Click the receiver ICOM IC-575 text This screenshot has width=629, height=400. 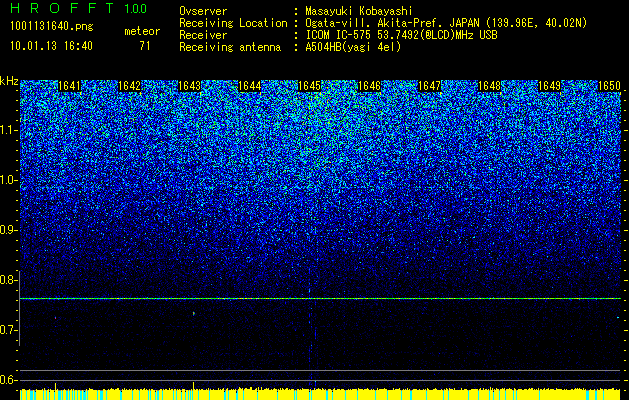pyautogui.click(x=341, y=35)
